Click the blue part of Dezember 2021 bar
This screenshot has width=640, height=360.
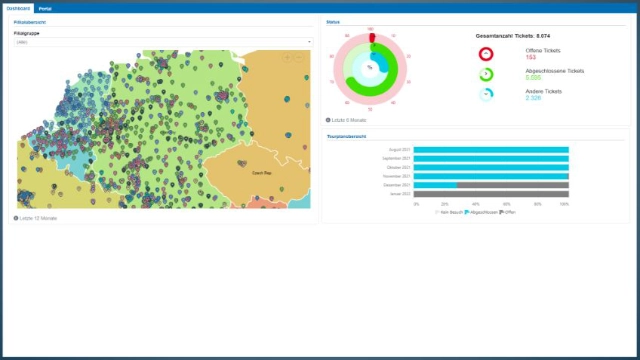435,185
